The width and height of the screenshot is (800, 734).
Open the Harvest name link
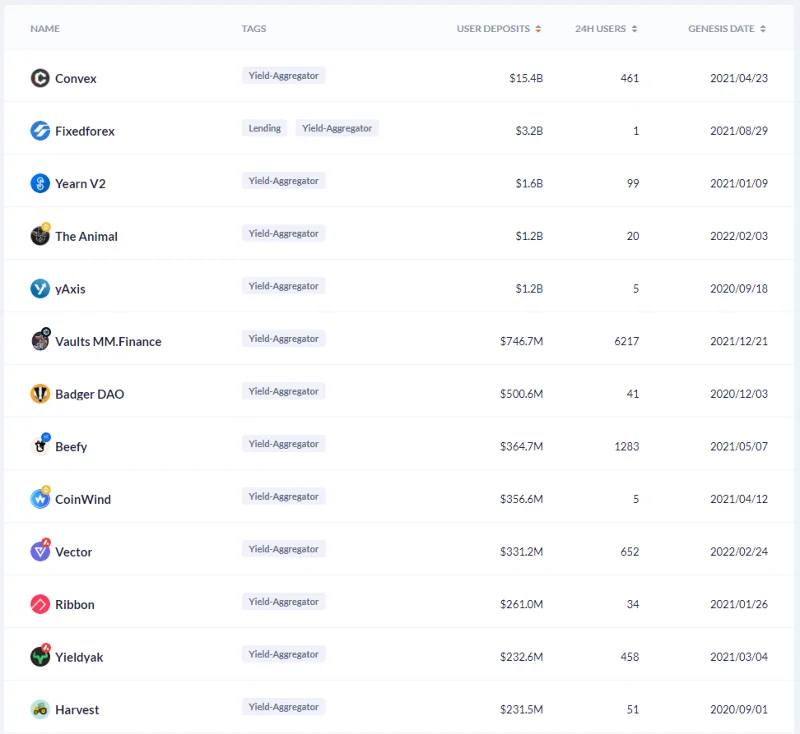point(77,709)
